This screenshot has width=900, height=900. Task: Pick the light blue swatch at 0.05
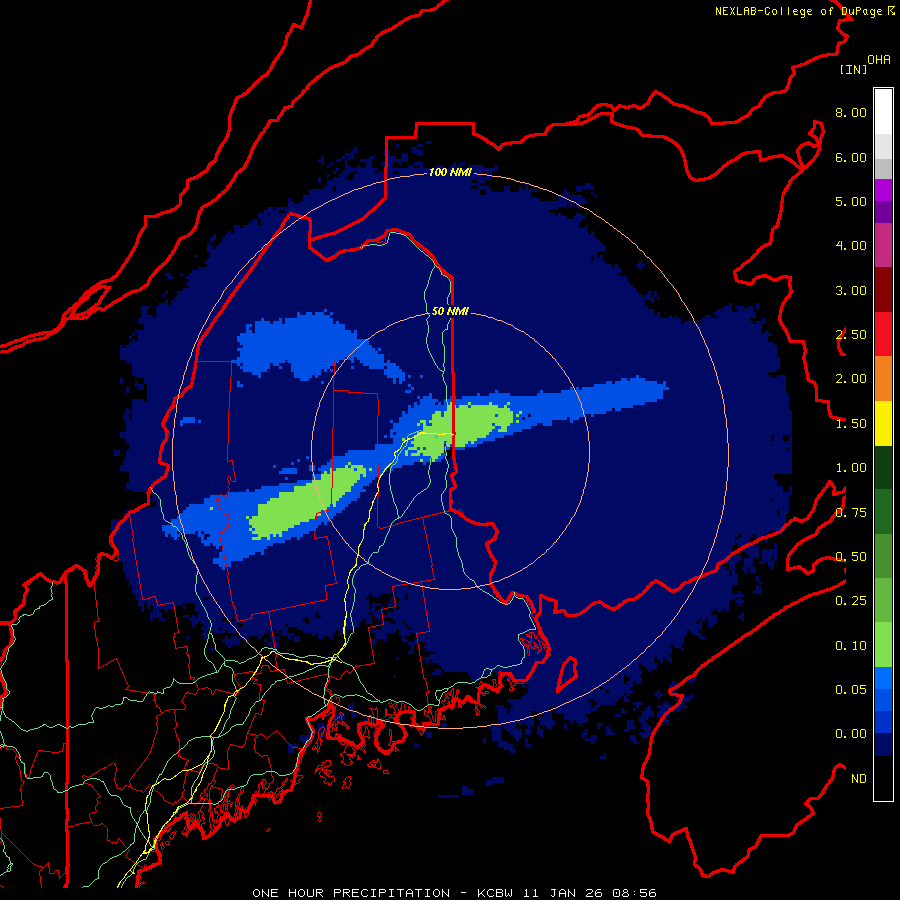(x=883, y=678)
